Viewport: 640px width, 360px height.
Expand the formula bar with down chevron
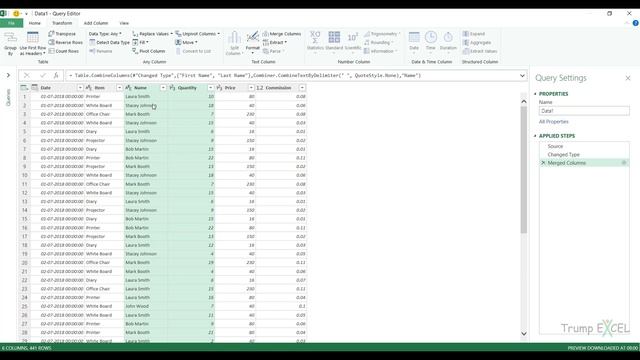point(522,76)
